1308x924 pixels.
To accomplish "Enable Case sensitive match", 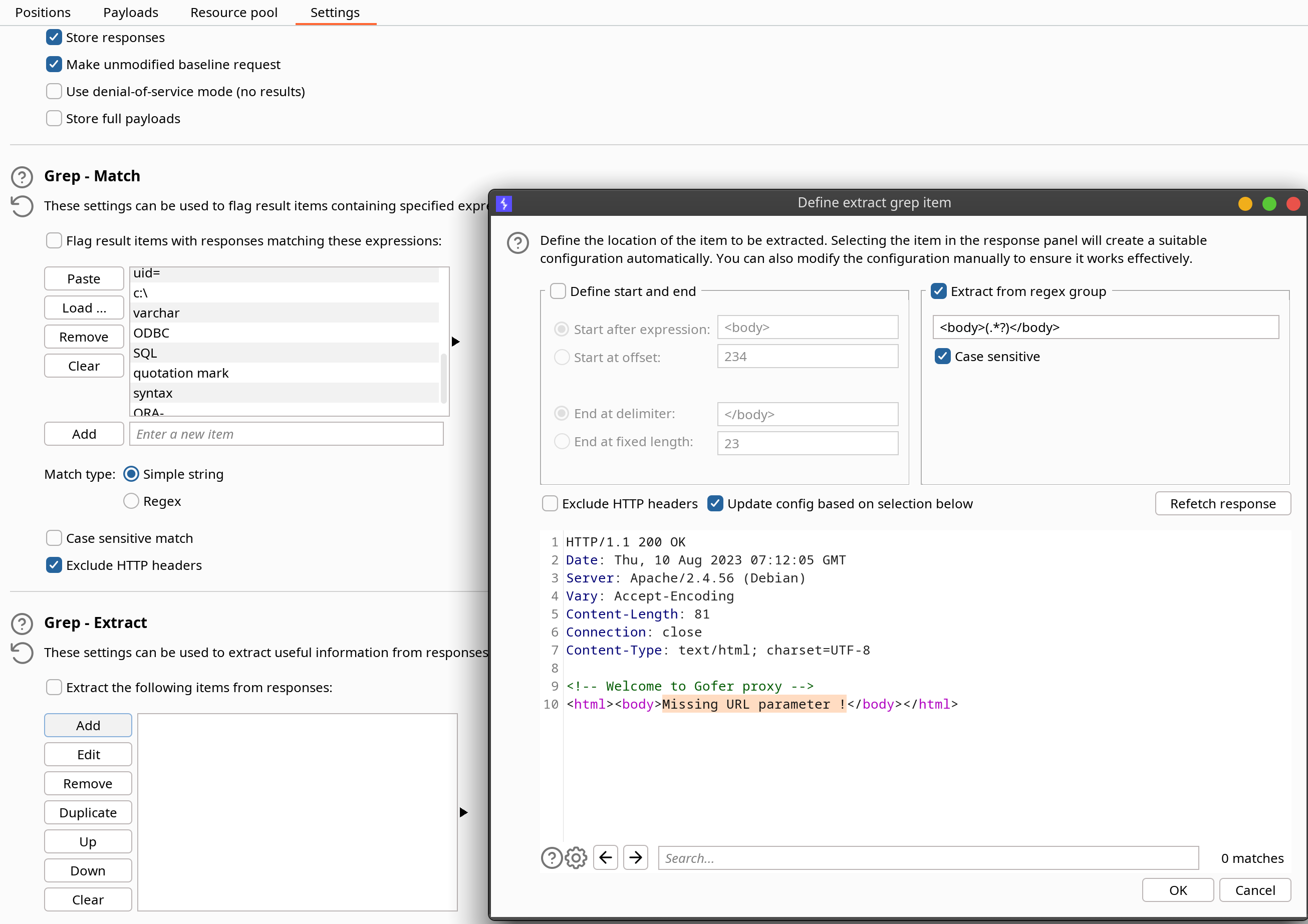I will click(54, 538).
